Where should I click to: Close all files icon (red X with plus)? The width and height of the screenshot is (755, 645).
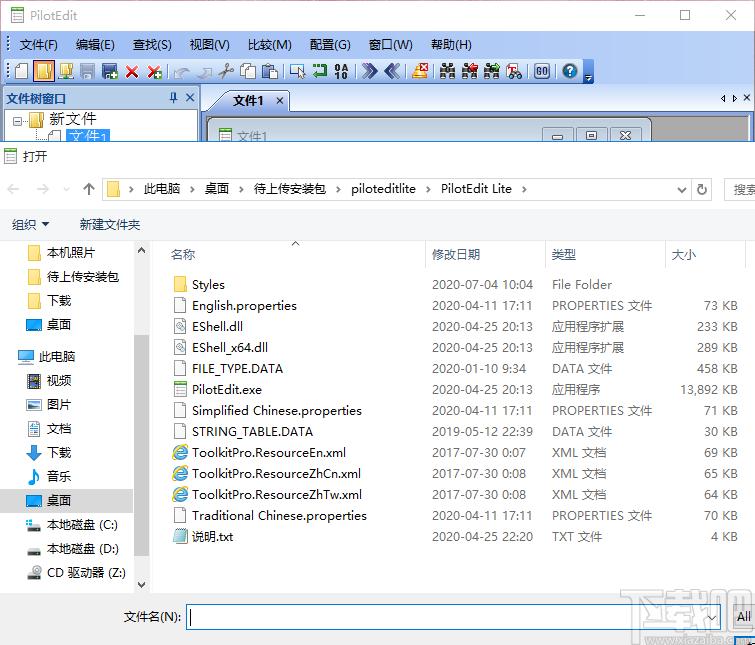click(154, 72)
